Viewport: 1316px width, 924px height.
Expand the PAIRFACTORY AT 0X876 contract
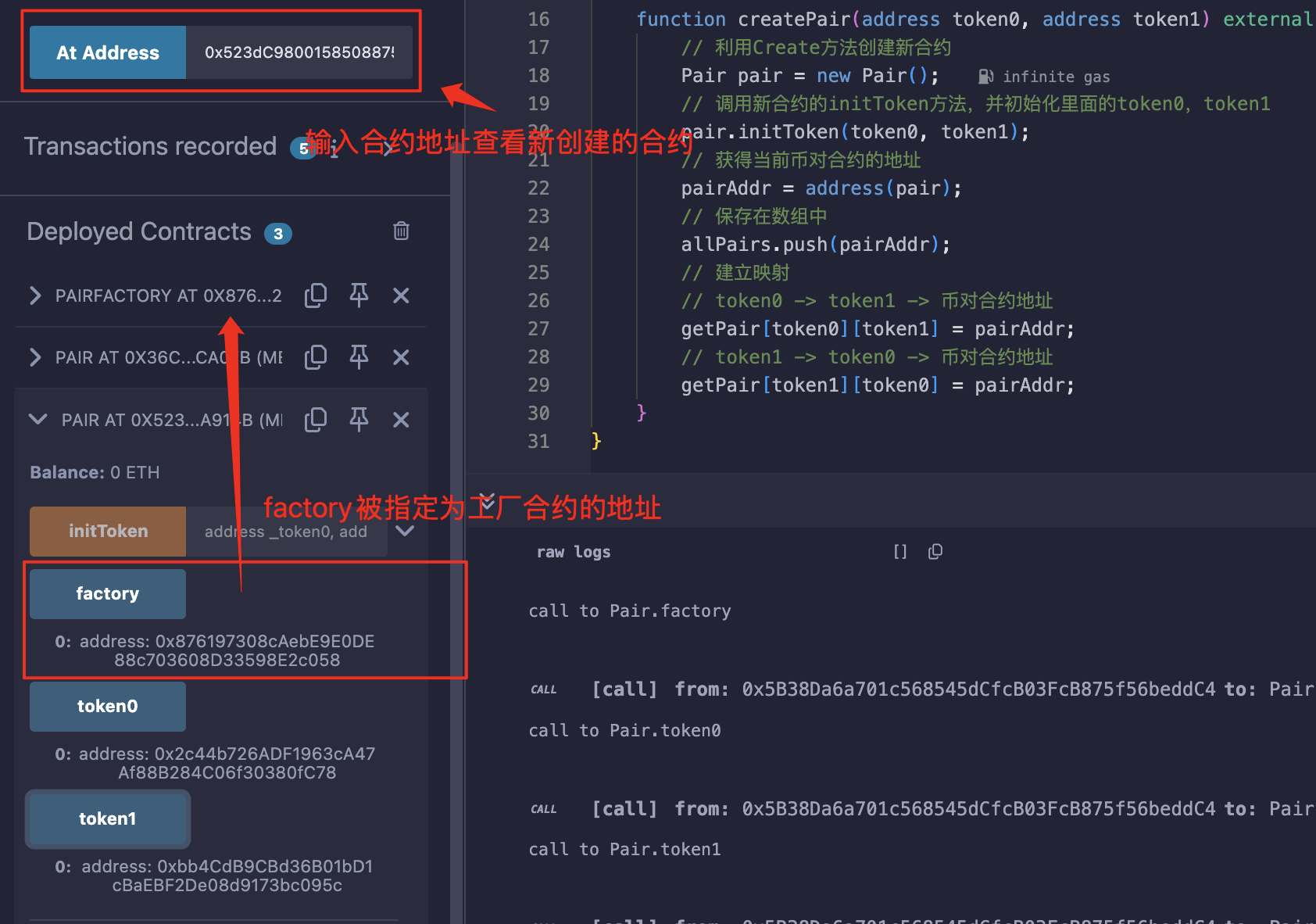(35, 295)
